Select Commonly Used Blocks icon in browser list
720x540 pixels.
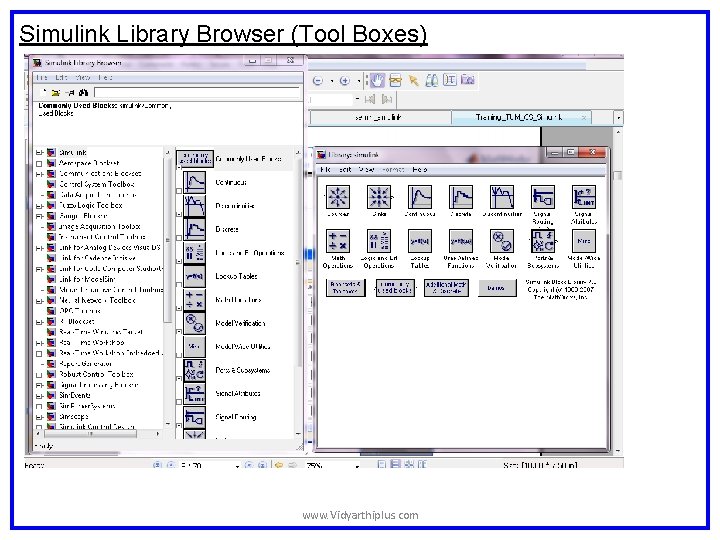195,158
